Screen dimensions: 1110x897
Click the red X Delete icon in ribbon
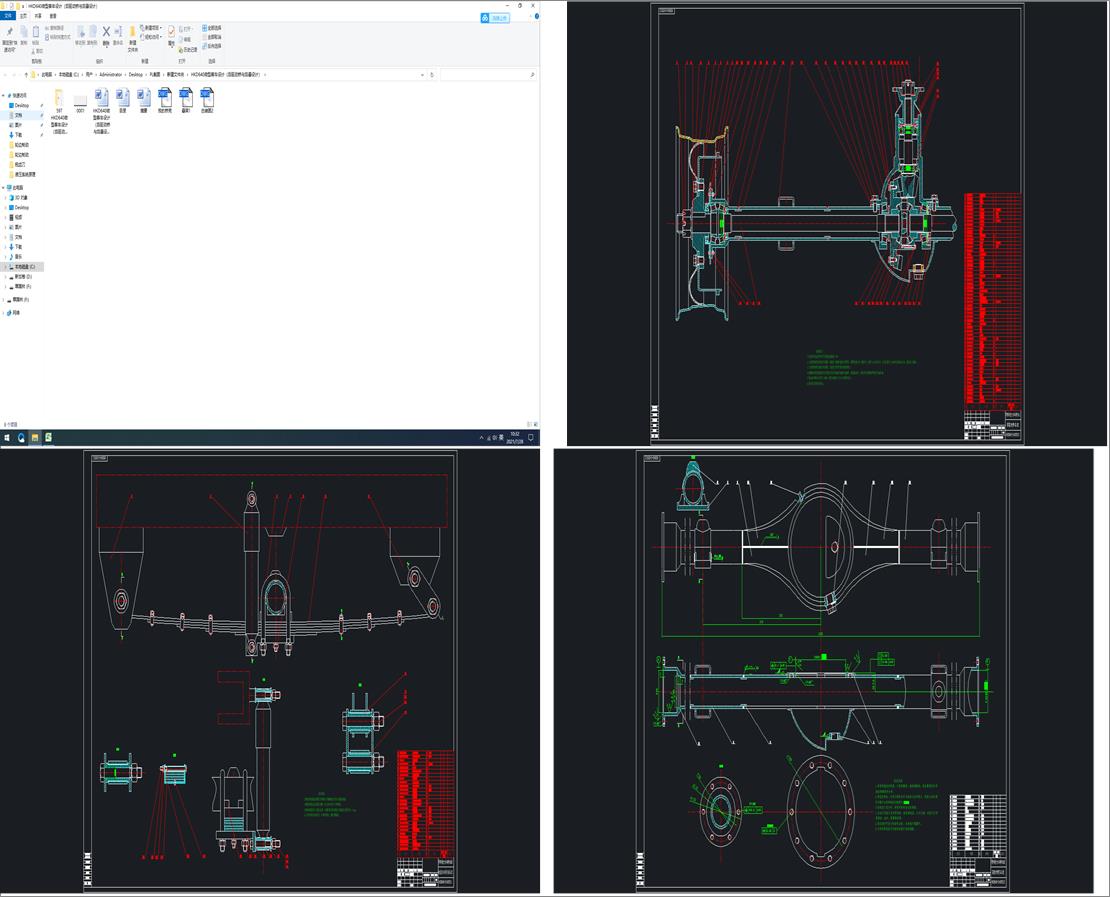pyautogui.click(x=106, y=32)
